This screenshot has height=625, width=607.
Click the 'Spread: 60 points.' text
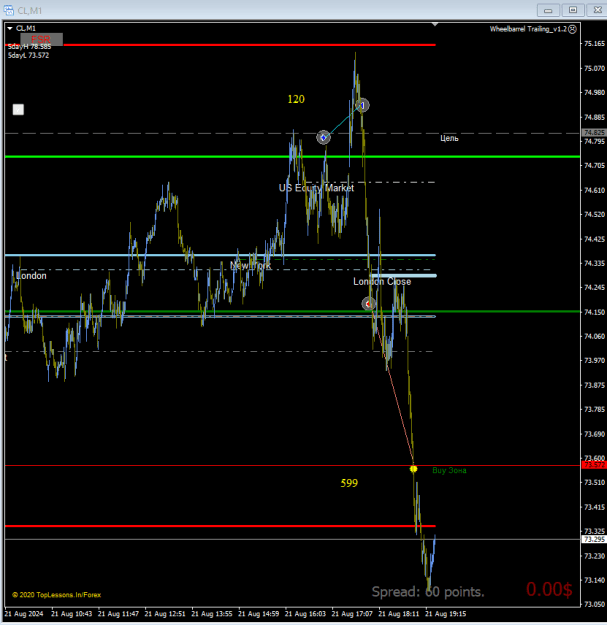click(x=428, y=592)
